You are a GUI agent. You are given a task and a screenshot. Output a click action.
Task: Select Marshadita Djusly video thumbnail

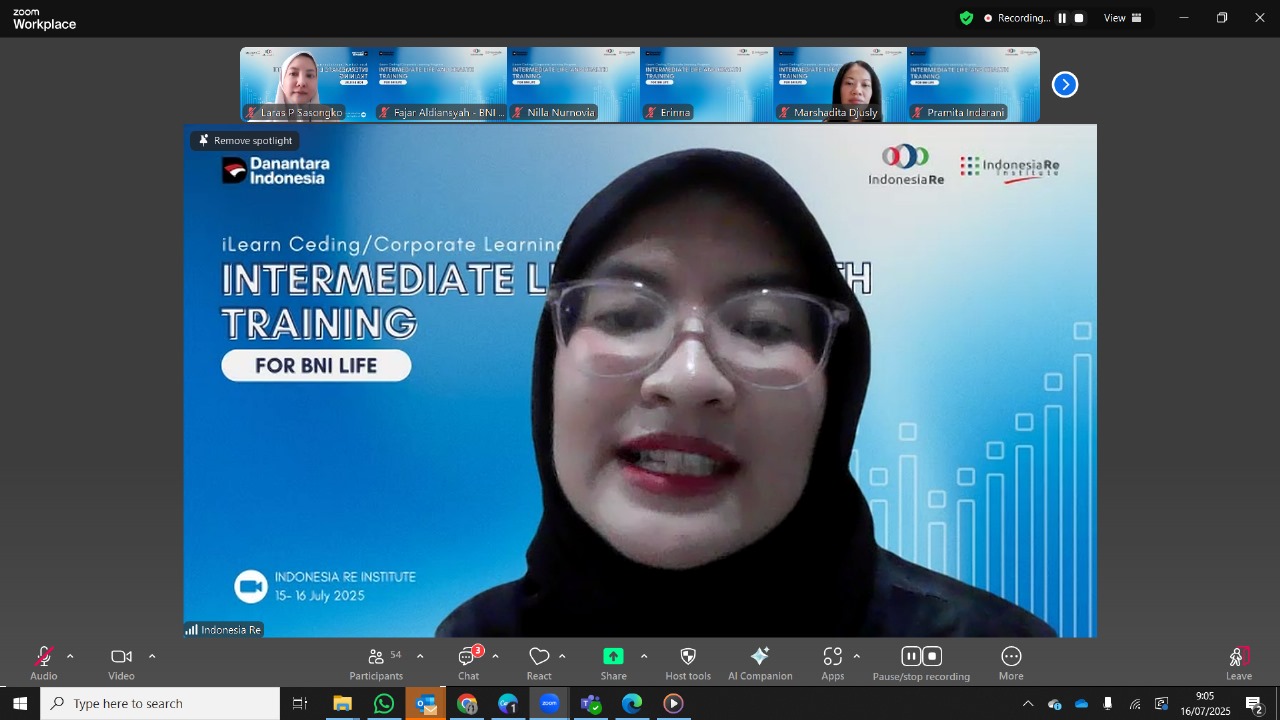pyautogui.click(x=840, y=84)
